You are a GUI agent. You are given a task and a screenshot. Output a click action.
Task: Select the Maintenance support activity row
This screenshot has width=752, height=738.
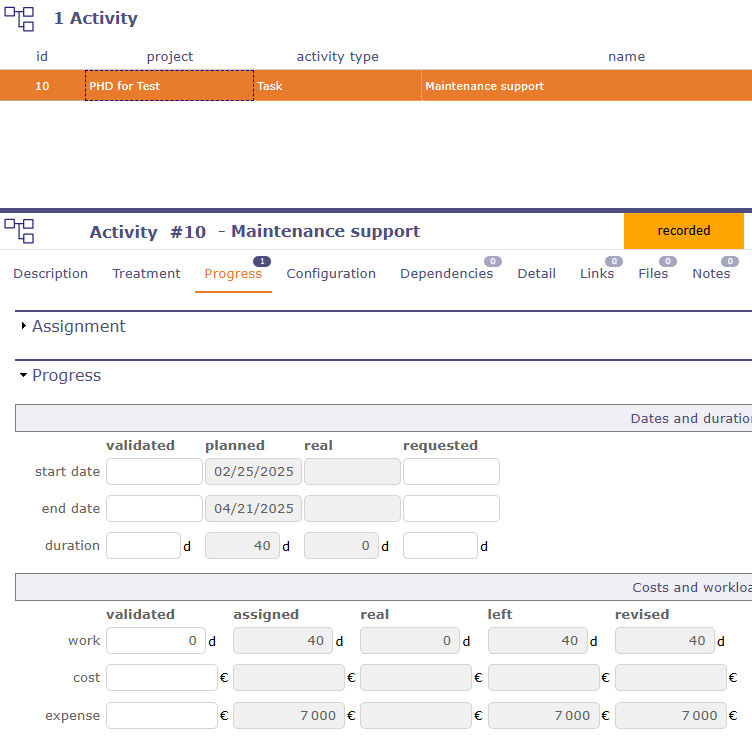[x=484, y=86]
